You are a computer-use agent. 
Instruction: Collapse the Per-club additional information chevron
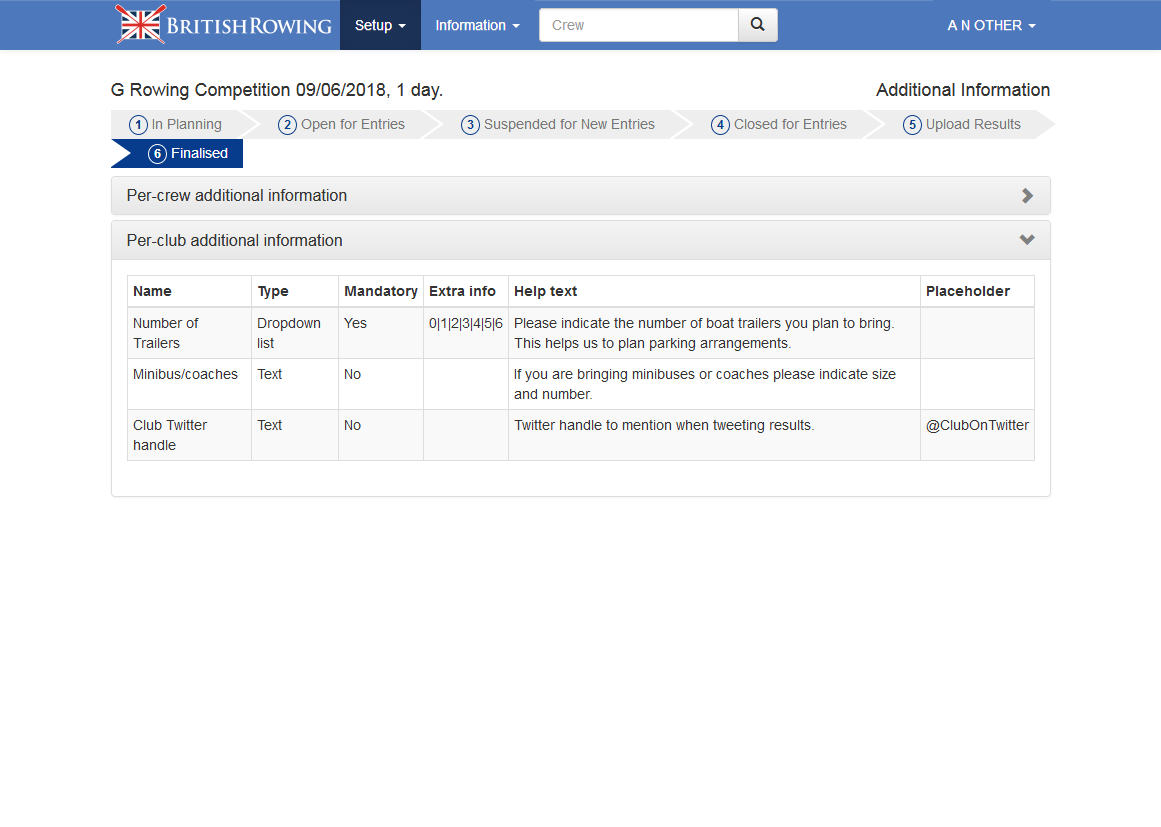(1027, 240)
